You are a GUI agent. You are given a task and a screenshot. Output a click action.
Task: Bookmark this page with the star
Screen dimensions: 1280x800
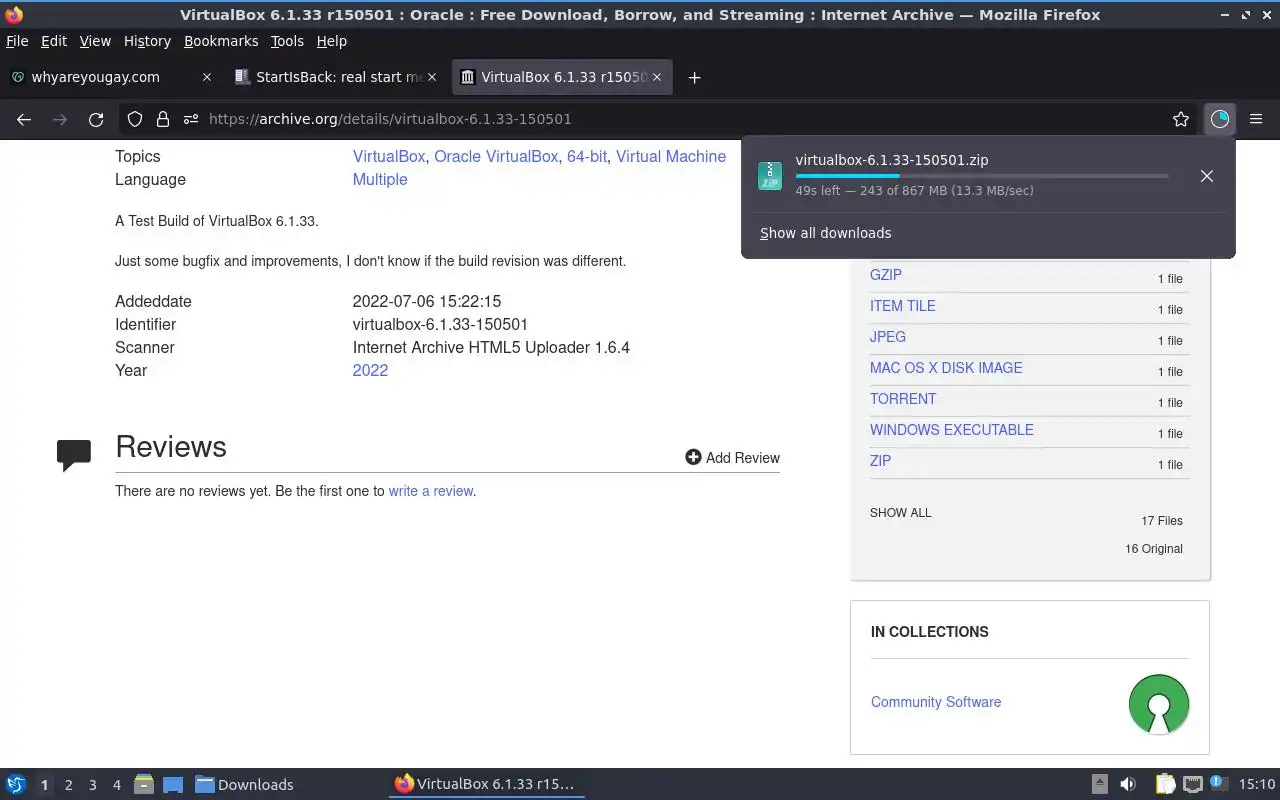click(1181, 119)
